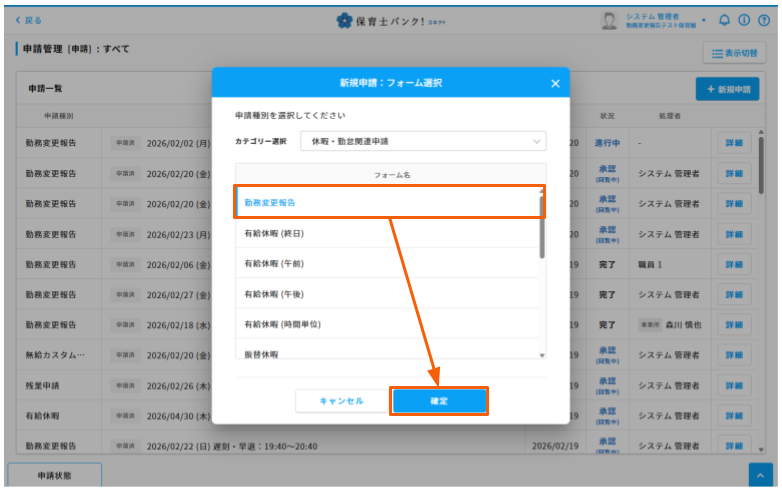Open the info circle icon in header
The image size is (782, 488).
point(744,20)
